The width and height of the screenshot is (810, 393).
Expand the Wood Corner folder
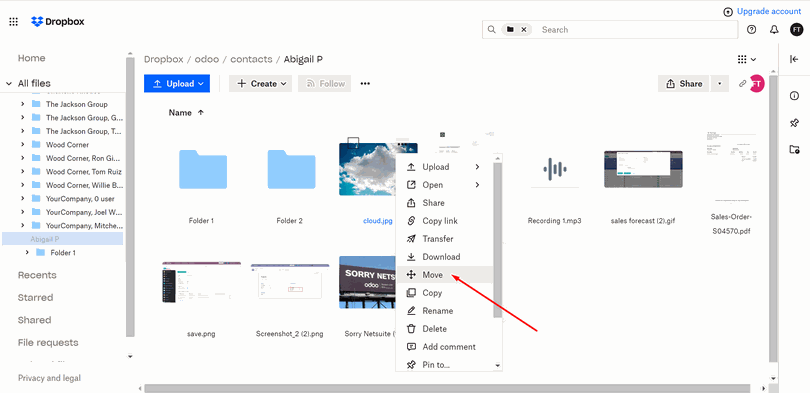point(22,145)
